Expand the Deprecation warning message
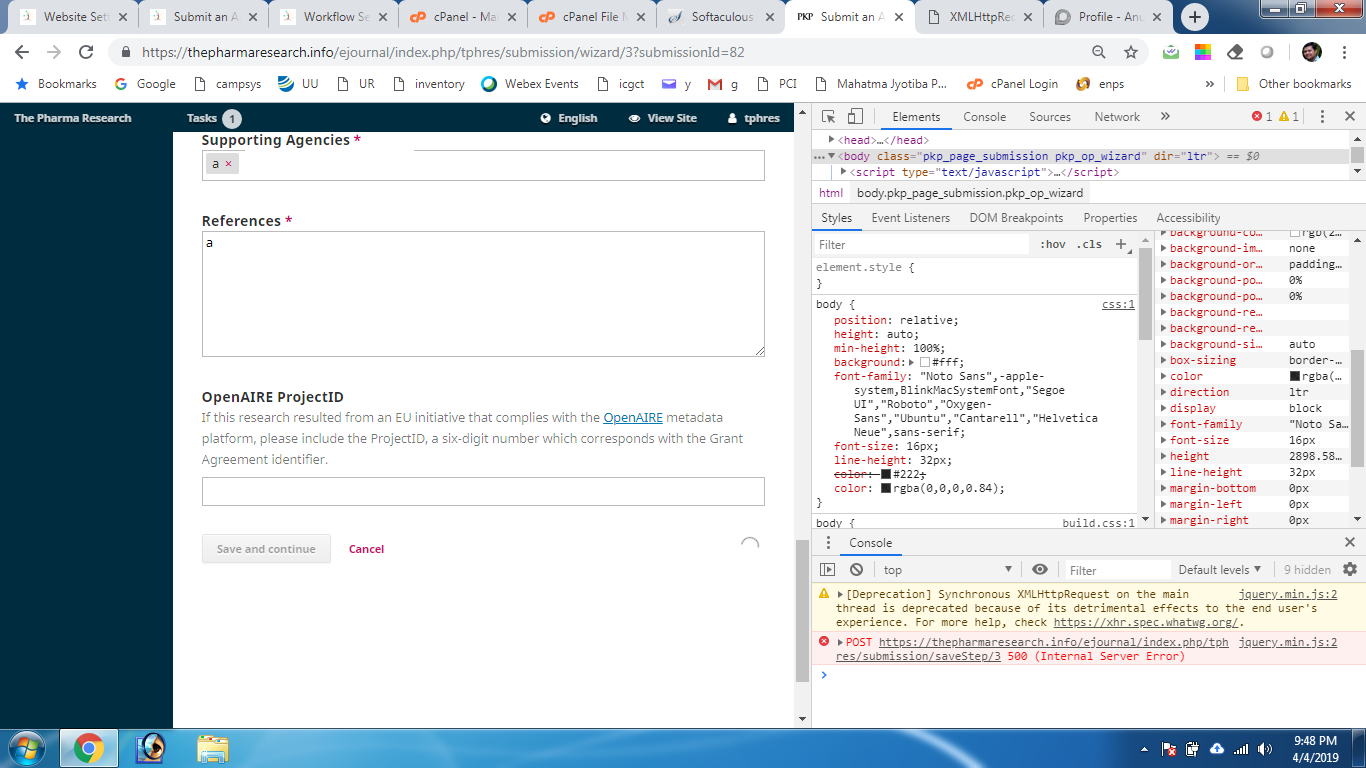Viewport: 1366px width, 768px height. (x=841, y=594)
